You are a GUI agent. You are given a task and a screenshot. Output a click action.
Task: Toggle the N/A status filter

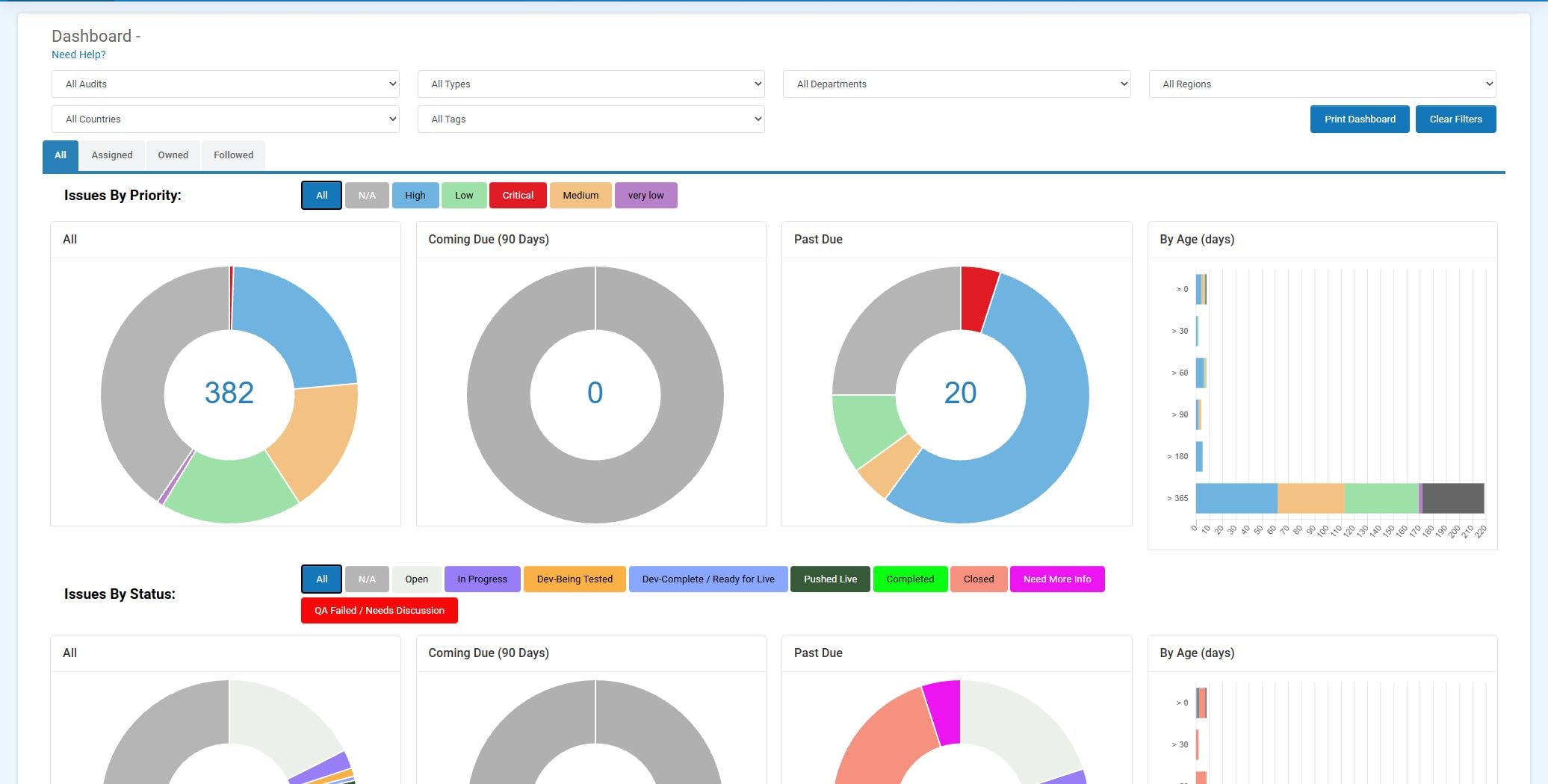click(x=367, y=579)
